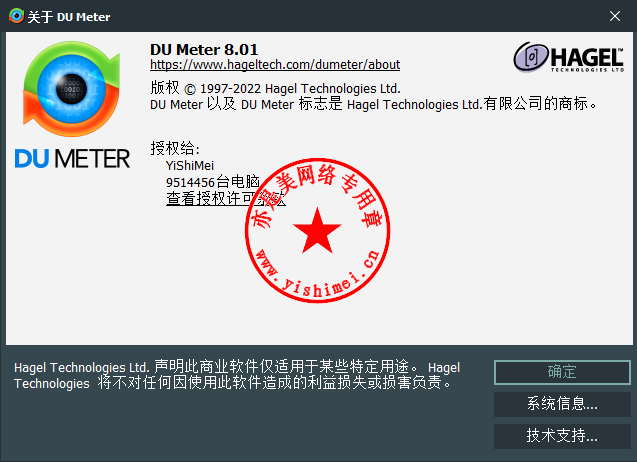
Task: Click the large DU Meter eye logo
Action: 72,89
